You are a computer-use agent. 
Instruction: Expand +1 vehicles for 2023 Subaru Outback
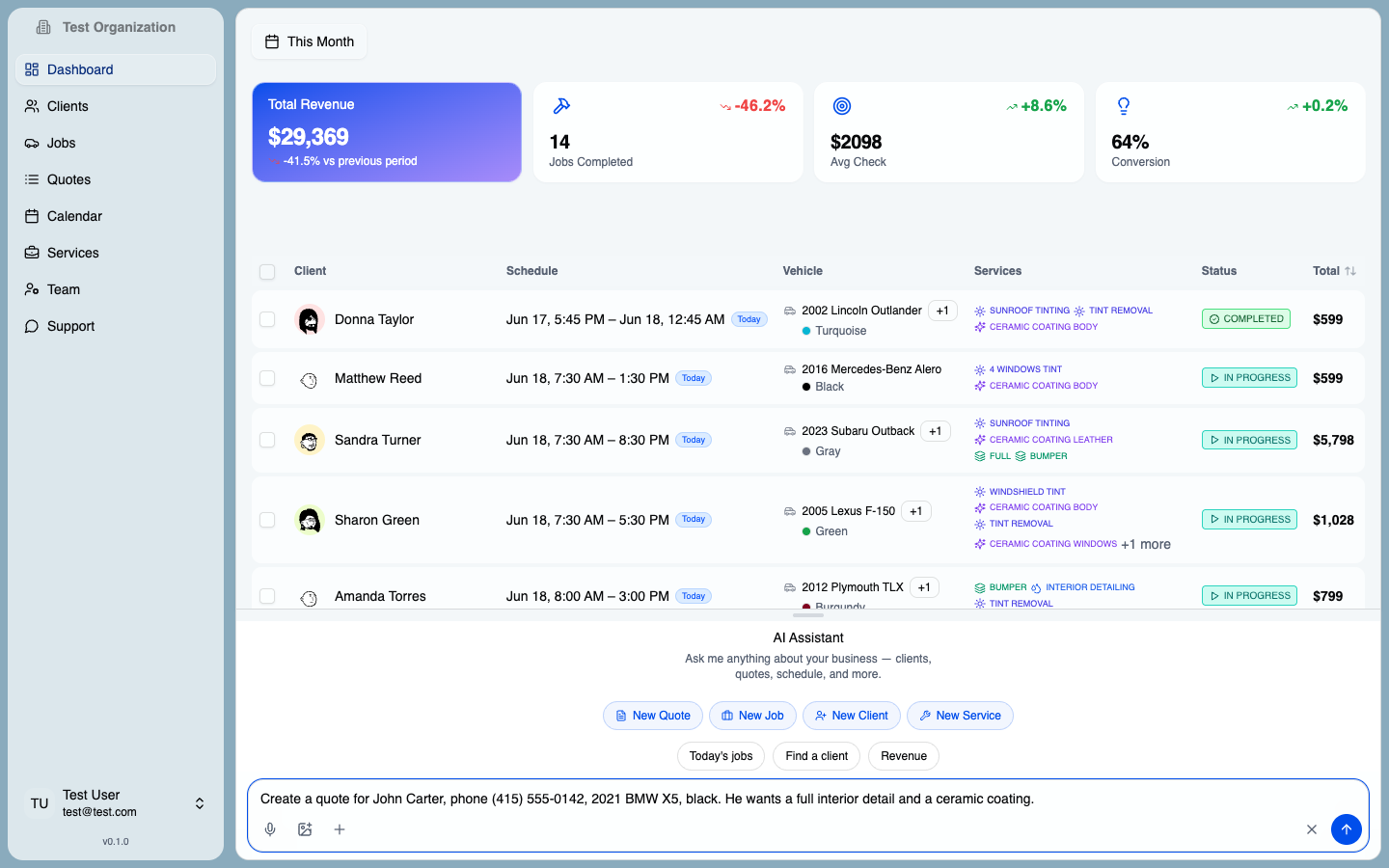(x=935, y=431)
